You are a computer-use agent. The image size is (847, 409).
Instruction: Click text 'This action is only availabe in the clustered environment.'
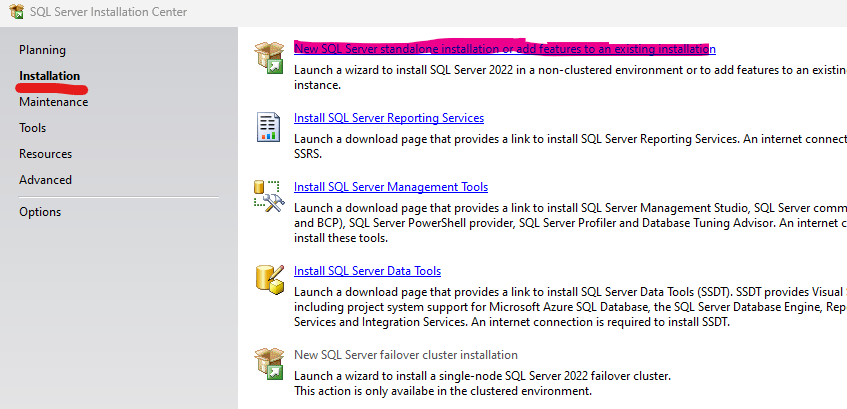pyautogui.click(x=443, y=391)
